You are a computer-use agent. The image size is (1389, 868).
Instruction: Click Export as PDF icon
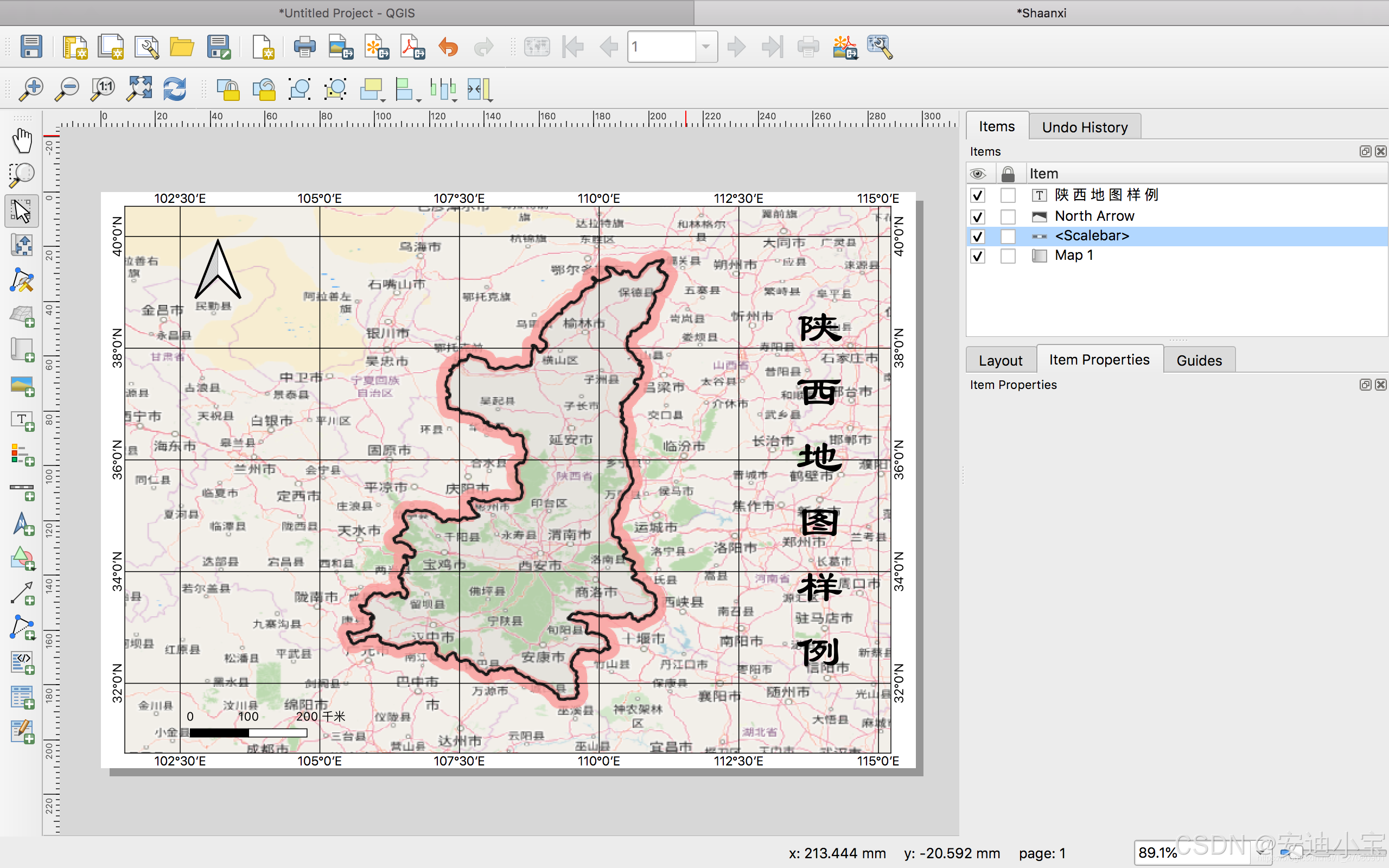tap(412, 47)
